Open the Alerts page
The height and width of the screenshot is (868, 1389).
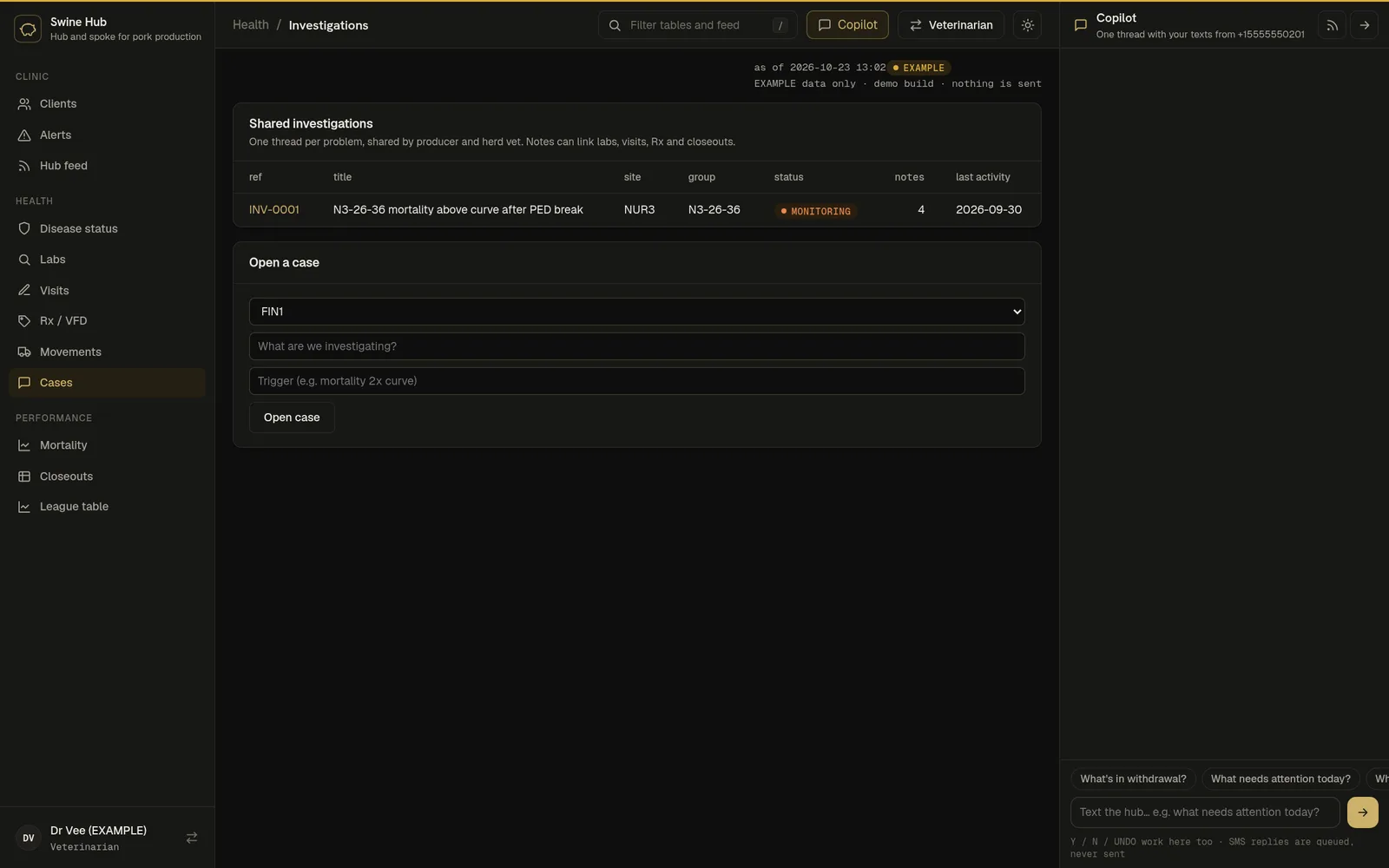coord(107,135)
